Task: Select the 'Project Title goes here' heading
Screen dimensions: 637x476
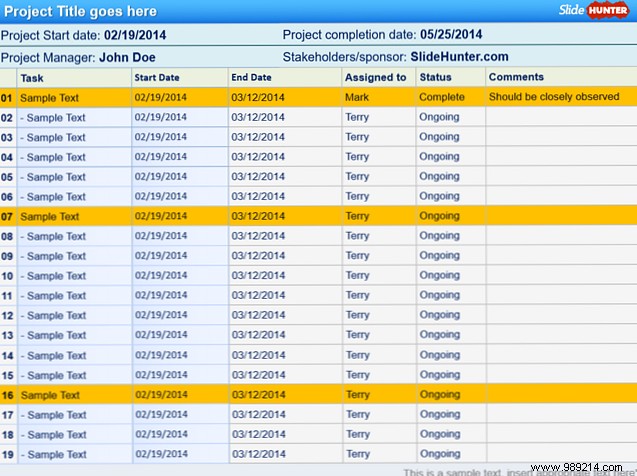Action: point(79,11)
